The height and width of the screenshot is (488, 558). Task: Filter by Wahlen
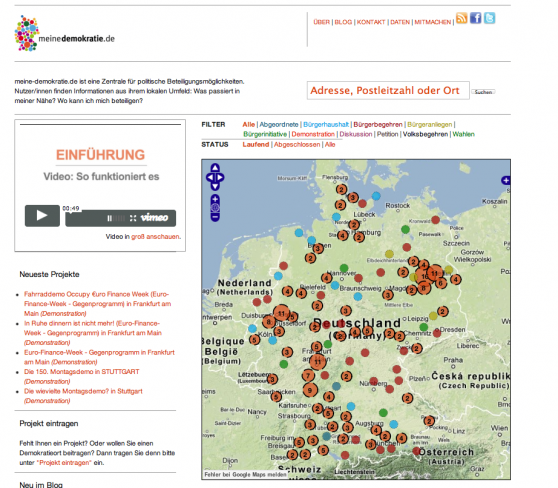pos(463,134)
